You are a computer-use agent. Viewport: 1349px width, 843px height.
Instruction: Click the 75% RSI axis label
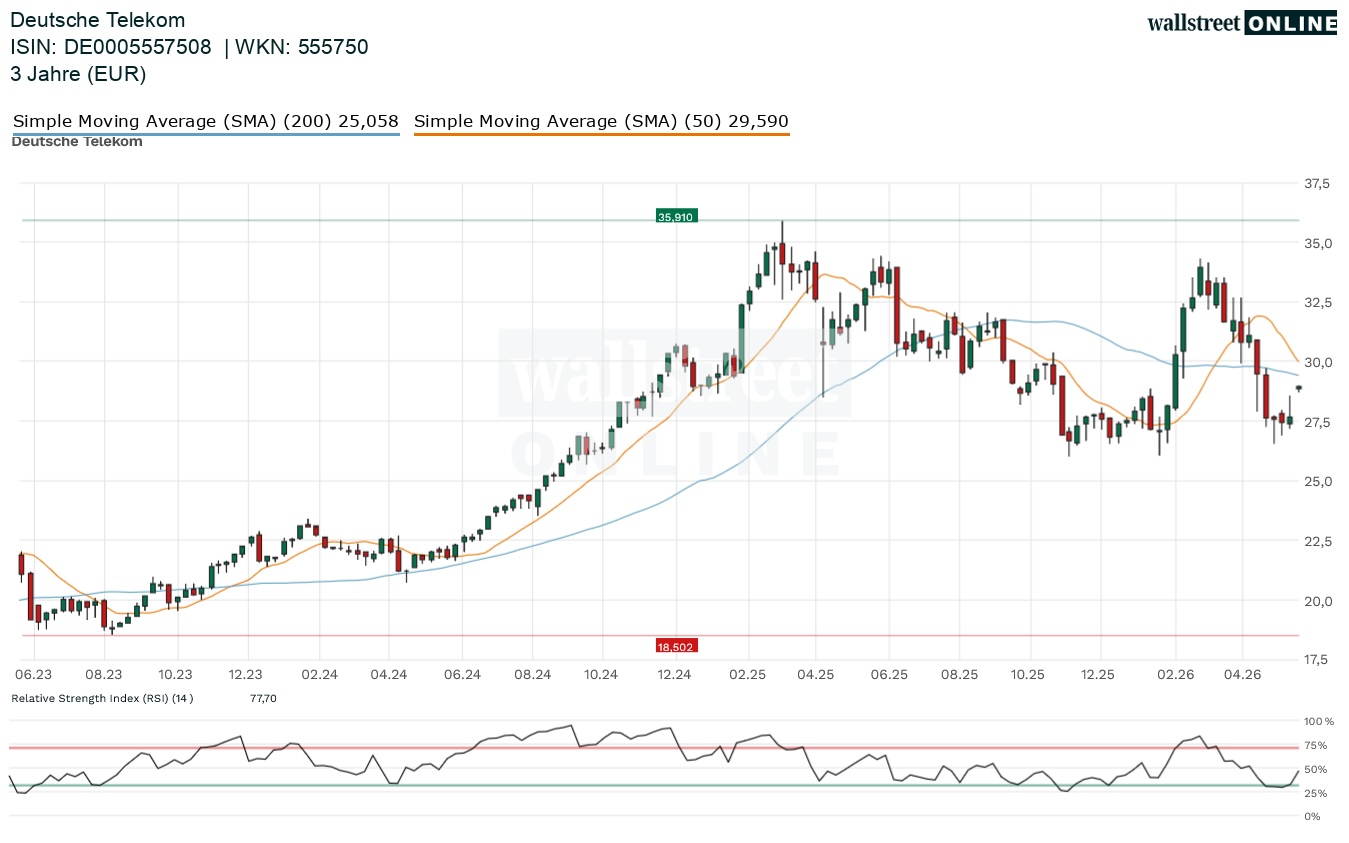coord(1317,745)
